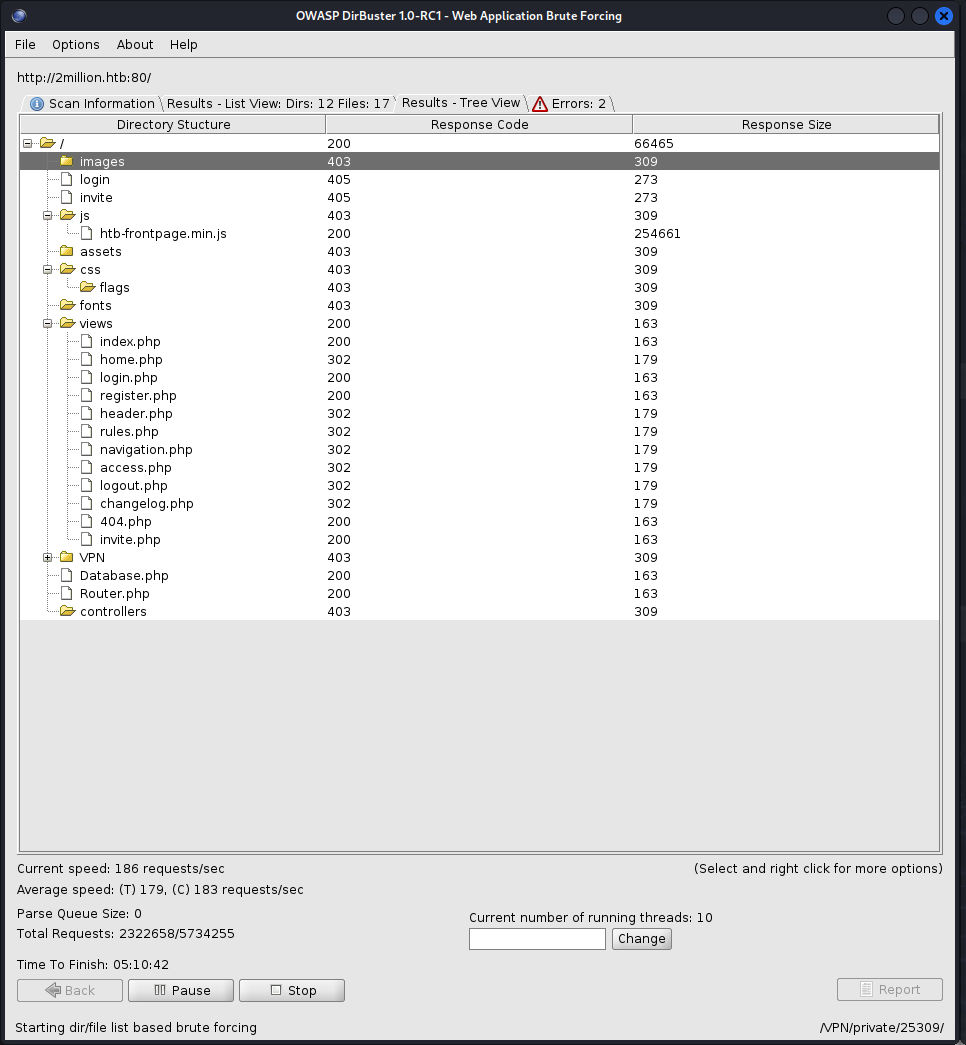Image resolution: width=966 pixels, height=1045 pixels.
Task: Open the File menu
Action: pos(25,45)
